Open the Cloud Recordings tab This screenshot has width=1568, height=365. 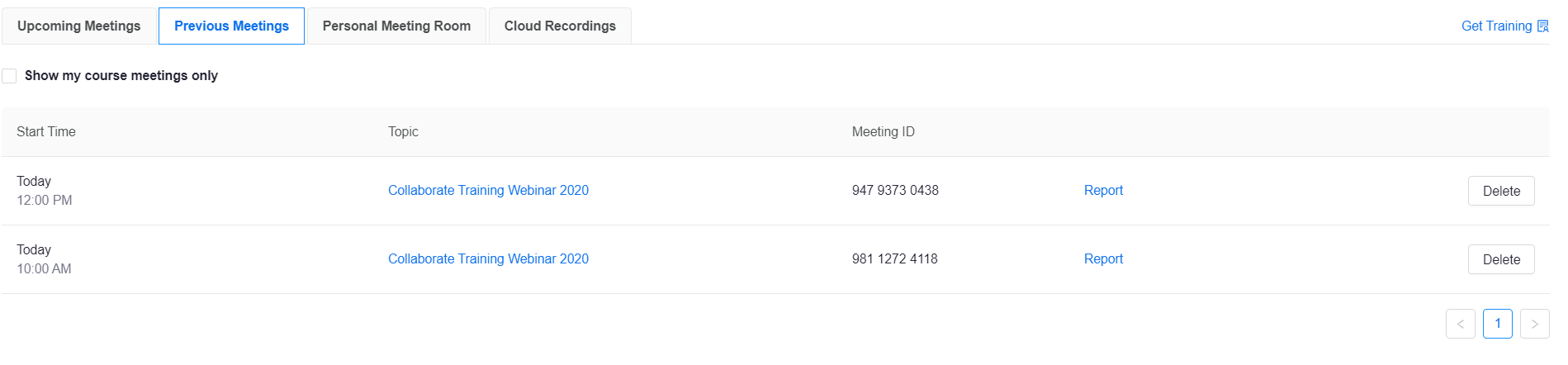click(560, 26)
